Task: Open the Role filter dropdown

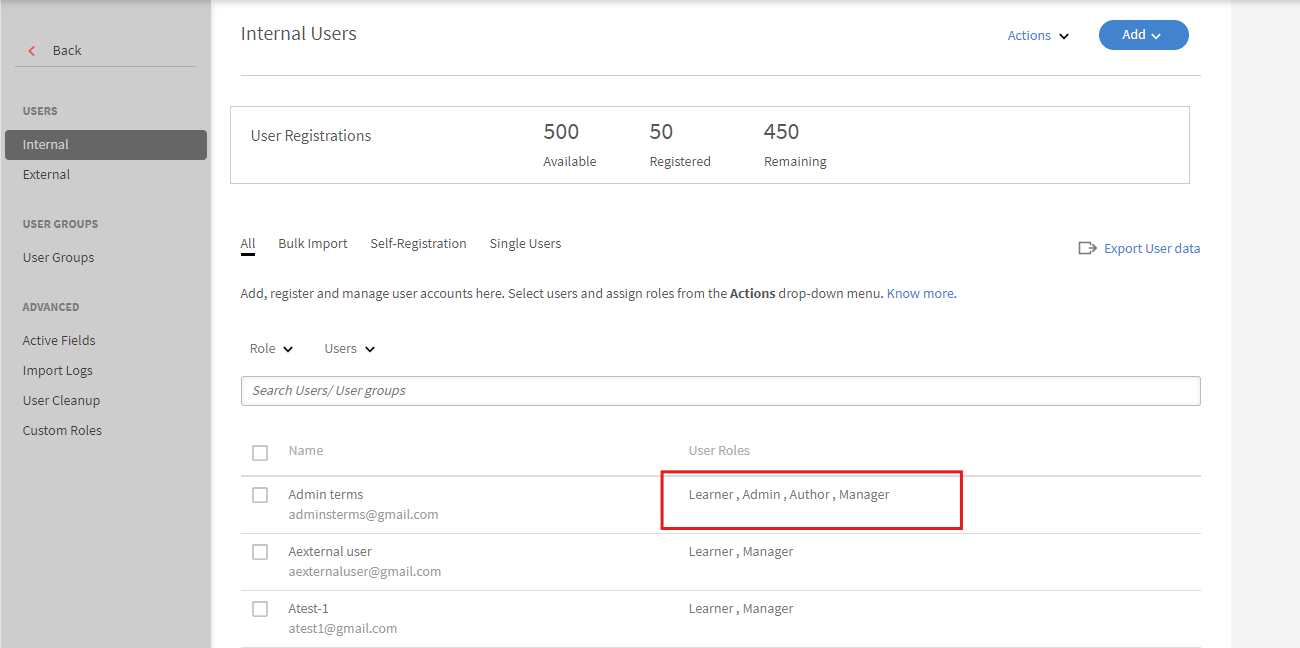Action: [271, 349]
